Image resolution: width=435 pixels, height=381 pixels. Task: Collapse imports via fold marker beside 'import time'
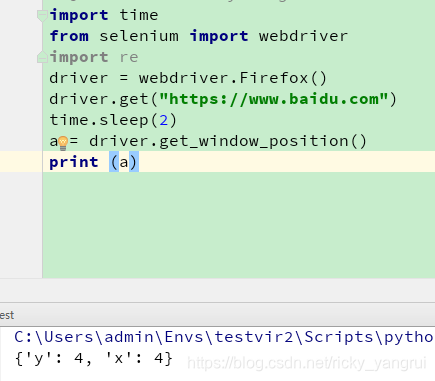click(42, 15)
